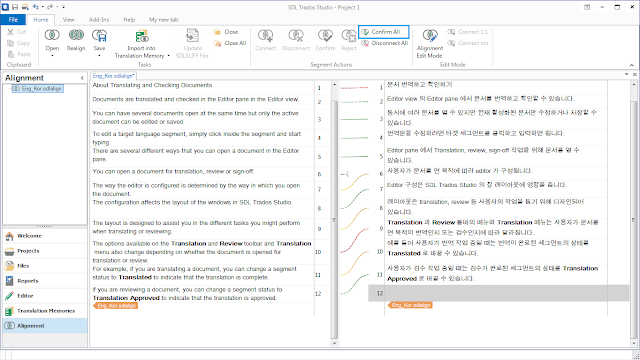
Task: Select source segment 'About Translating and Checking Documents'
Action: click(202, 86)
